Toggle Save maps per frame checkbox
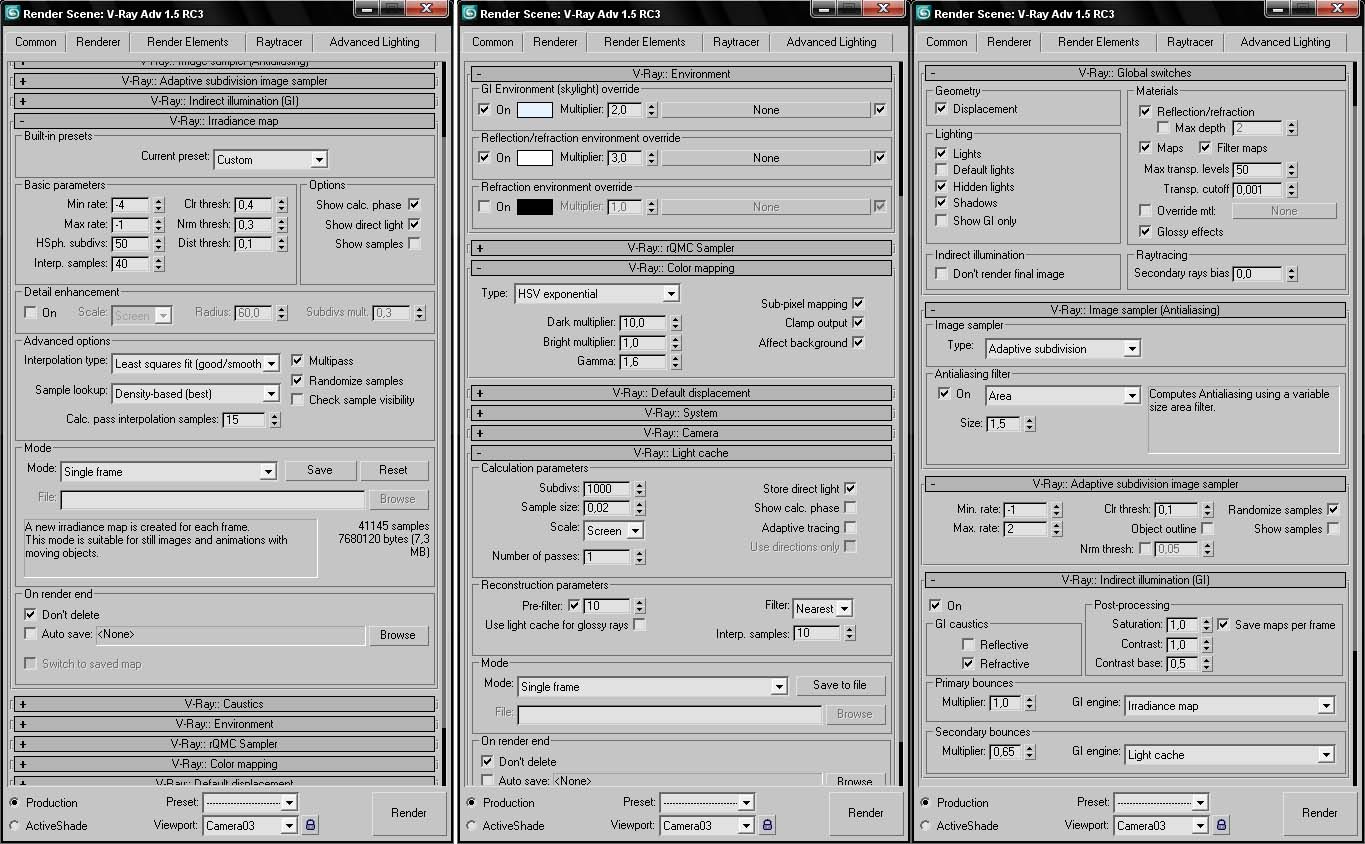Viewport: 1365px width, 844px height. [1224, 624]
